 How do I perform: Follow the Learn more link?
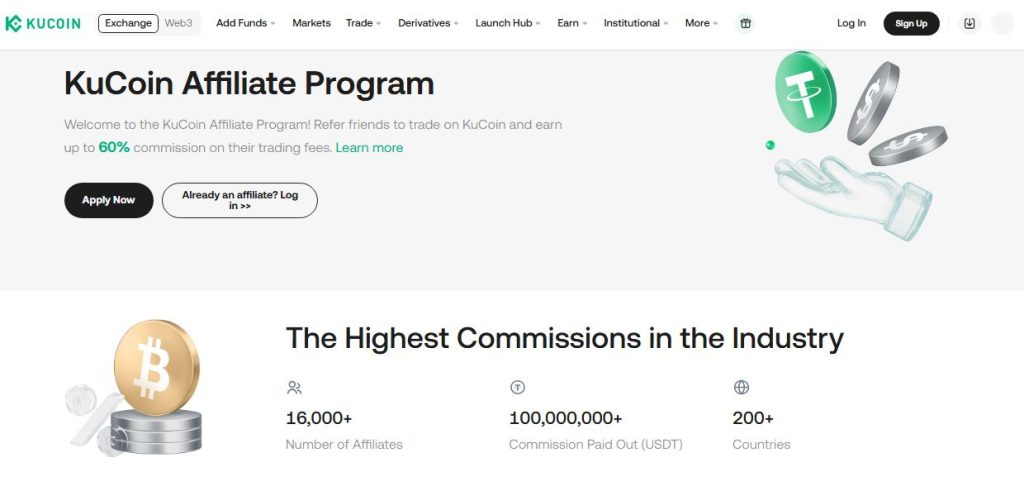click(369, 148)
